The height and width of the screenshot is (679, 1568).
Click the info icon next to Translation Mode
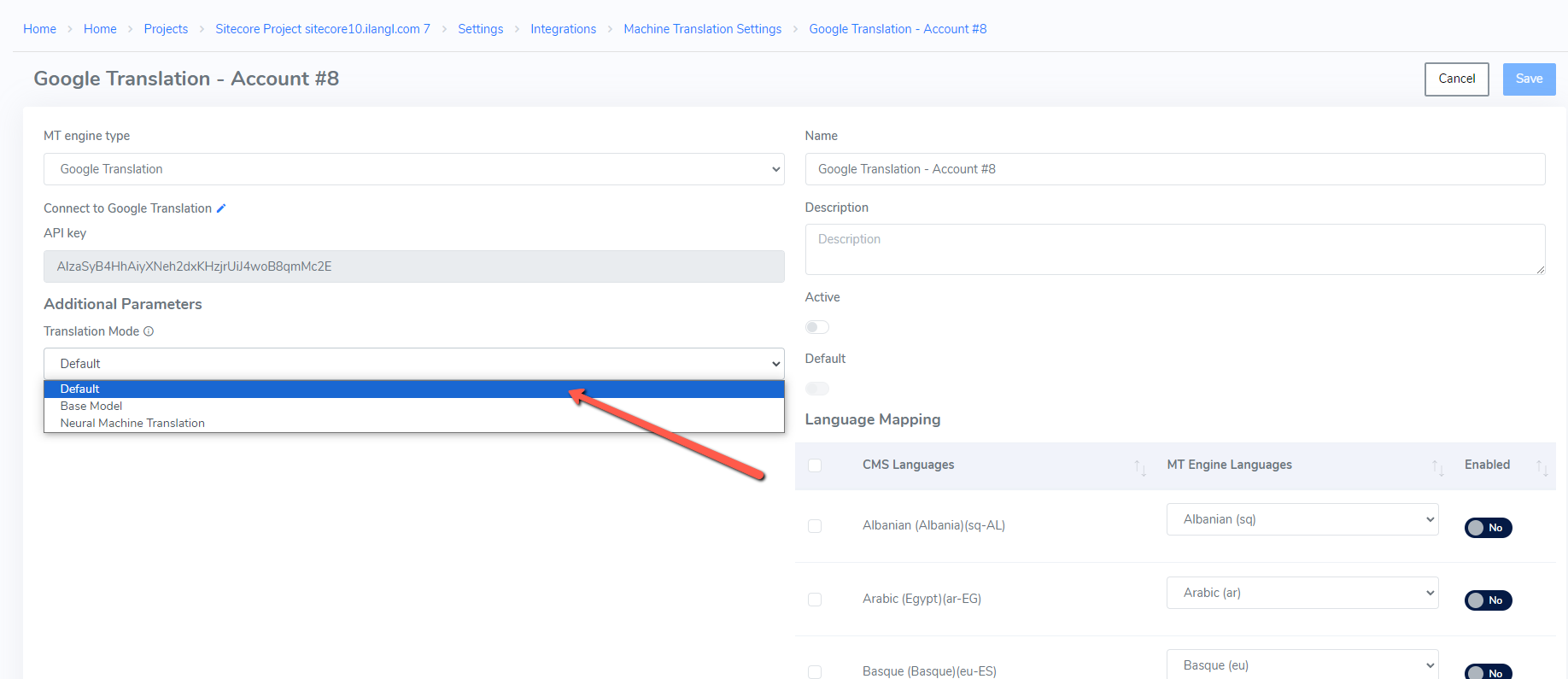pyautogui.click(x=149, y=331)
